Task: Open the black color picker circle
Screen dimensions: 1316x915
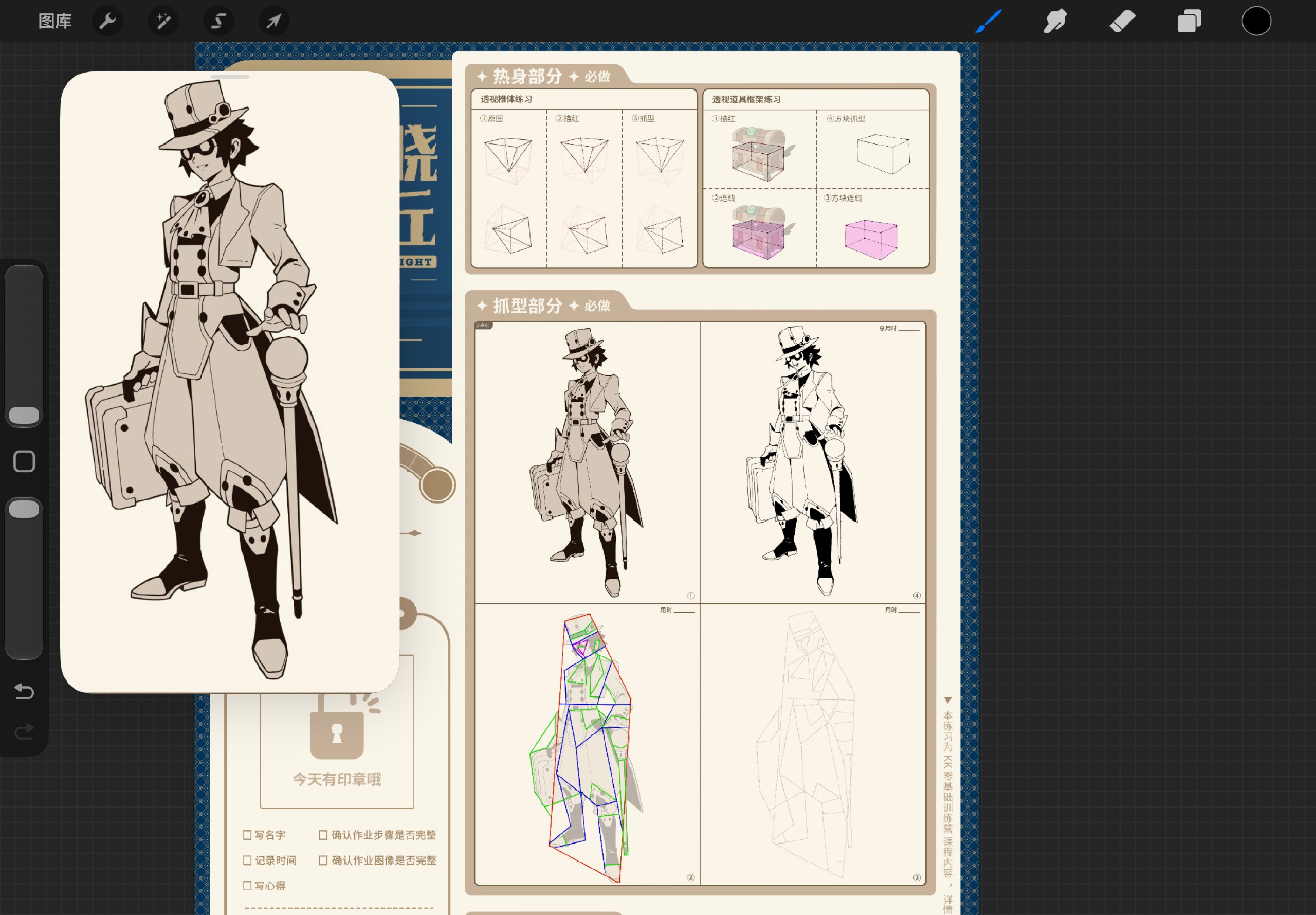Action: 1256,21
